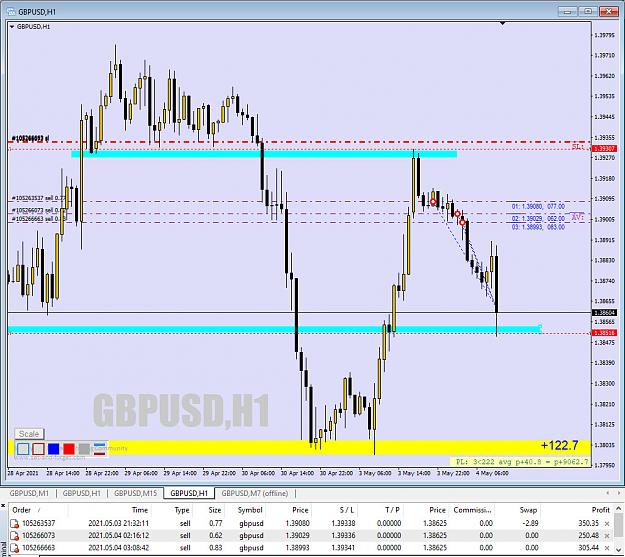Click the orders list scrollbar up arrow
This screenshot has width=625, height=557.
[618, 509]
